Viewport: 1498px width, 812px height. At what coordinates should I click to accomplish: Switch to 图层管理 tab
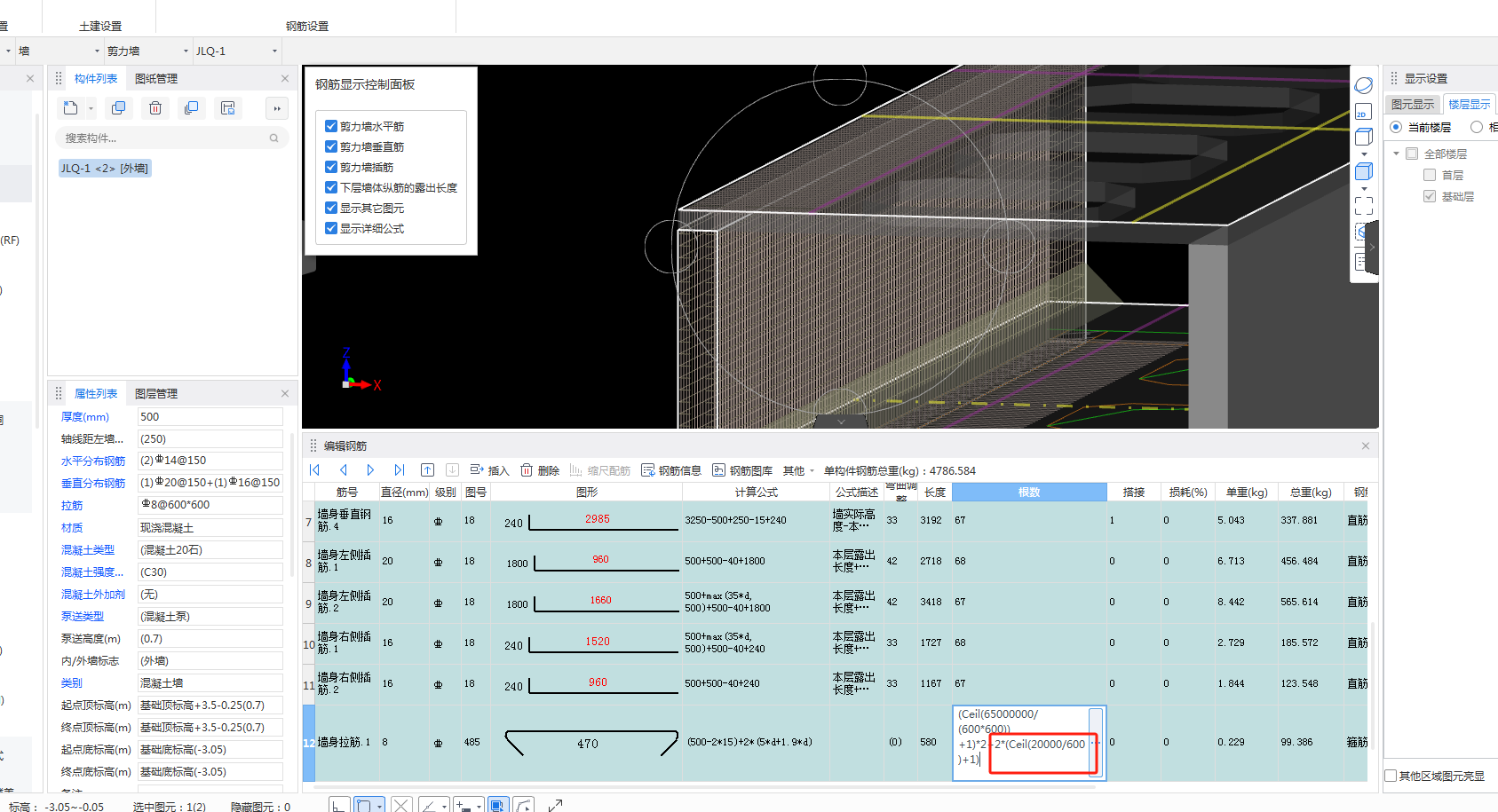[156, 393]
